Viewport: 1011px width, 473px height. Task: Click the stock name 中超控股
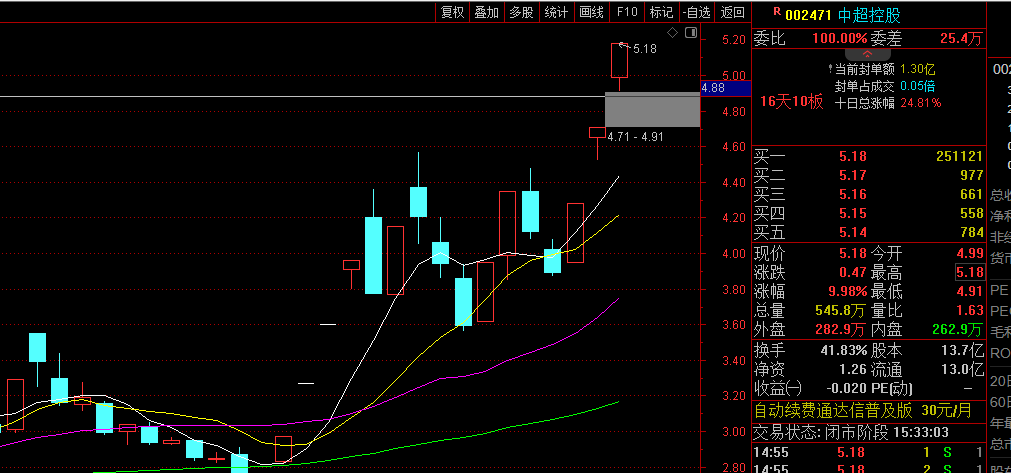869,15
